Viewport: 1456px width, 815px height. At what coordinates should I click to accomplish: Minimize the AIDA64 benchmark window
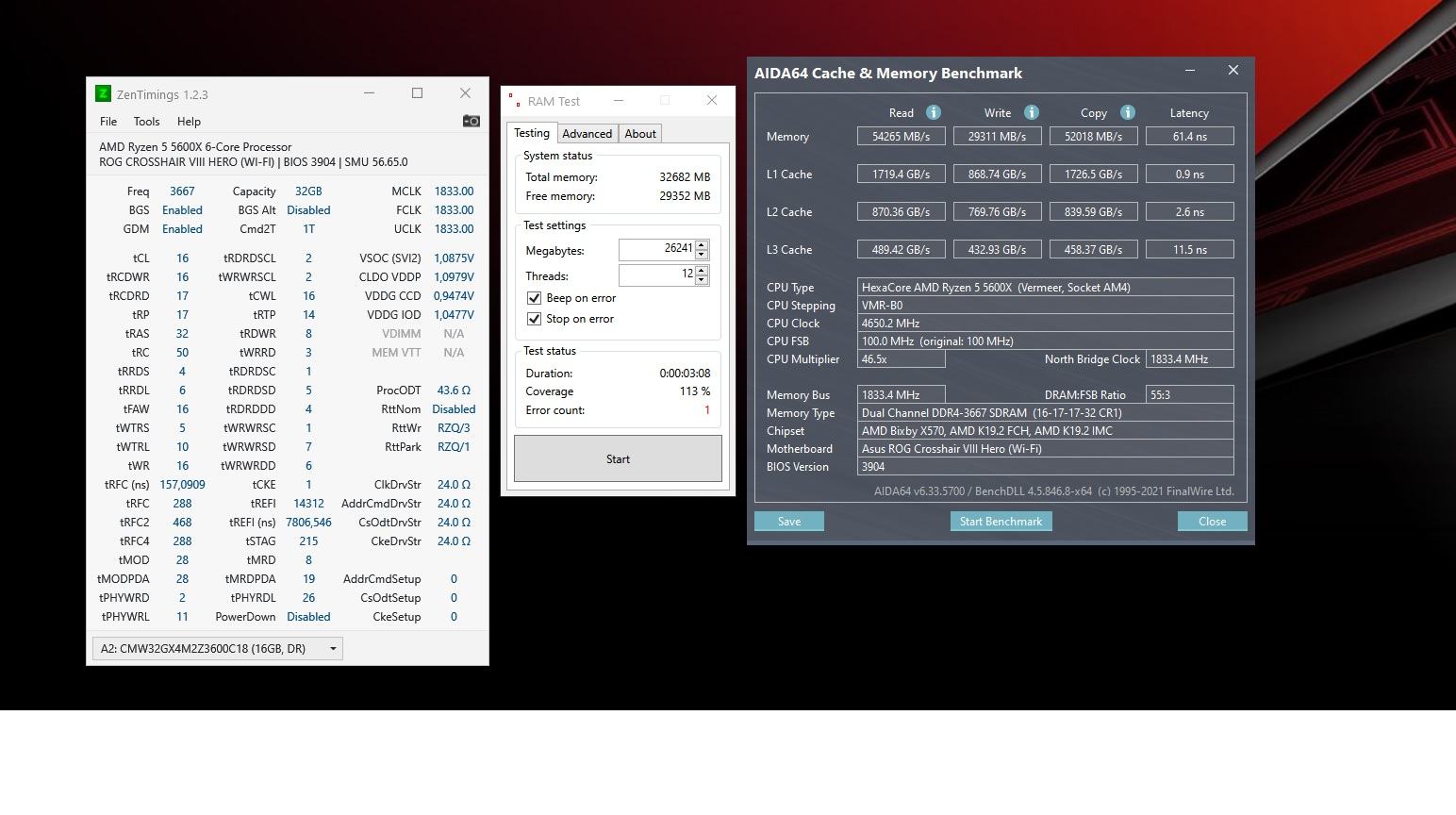click(1190, 71)
